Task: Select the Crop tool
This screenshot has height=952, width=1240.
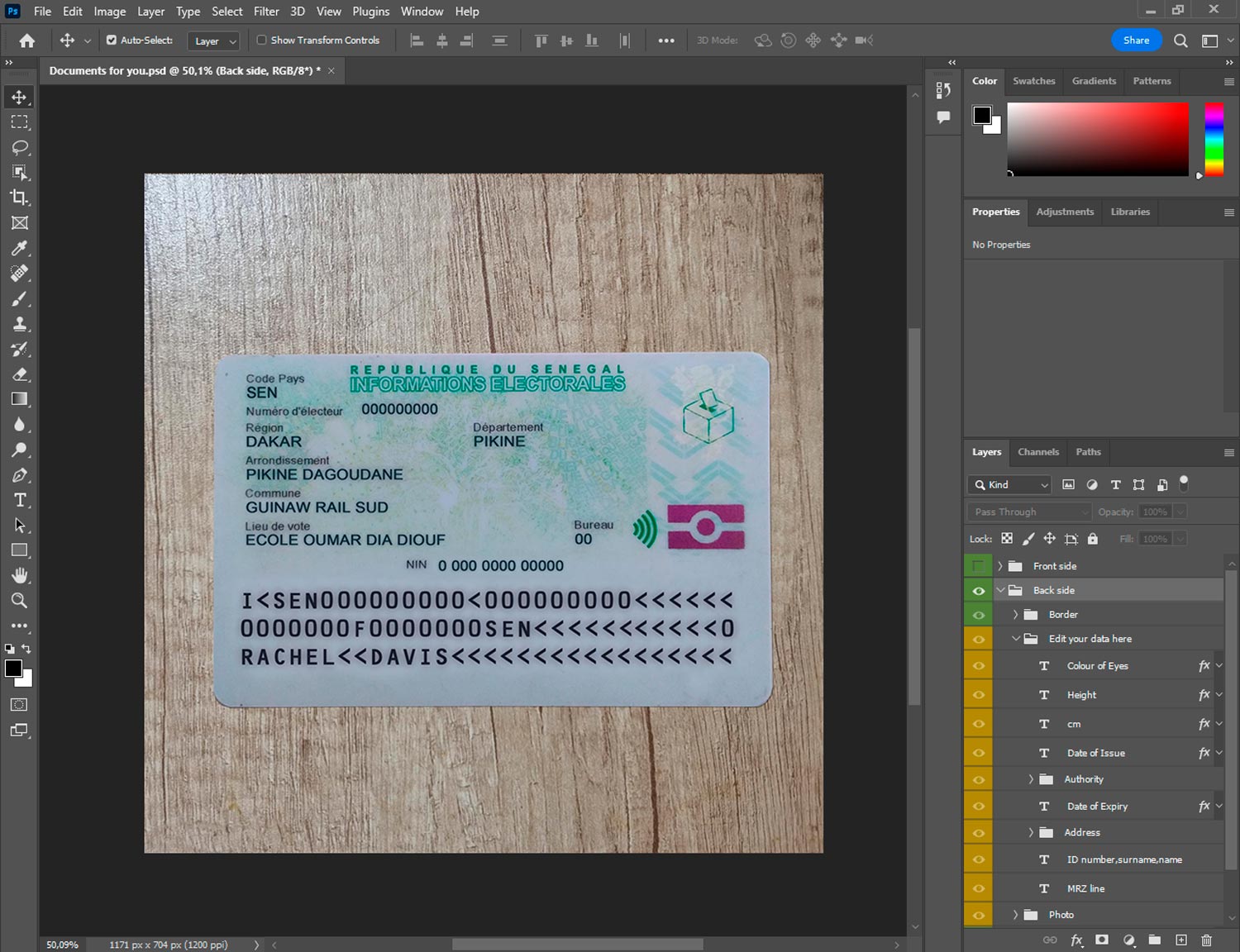Action: coord(19,198)
